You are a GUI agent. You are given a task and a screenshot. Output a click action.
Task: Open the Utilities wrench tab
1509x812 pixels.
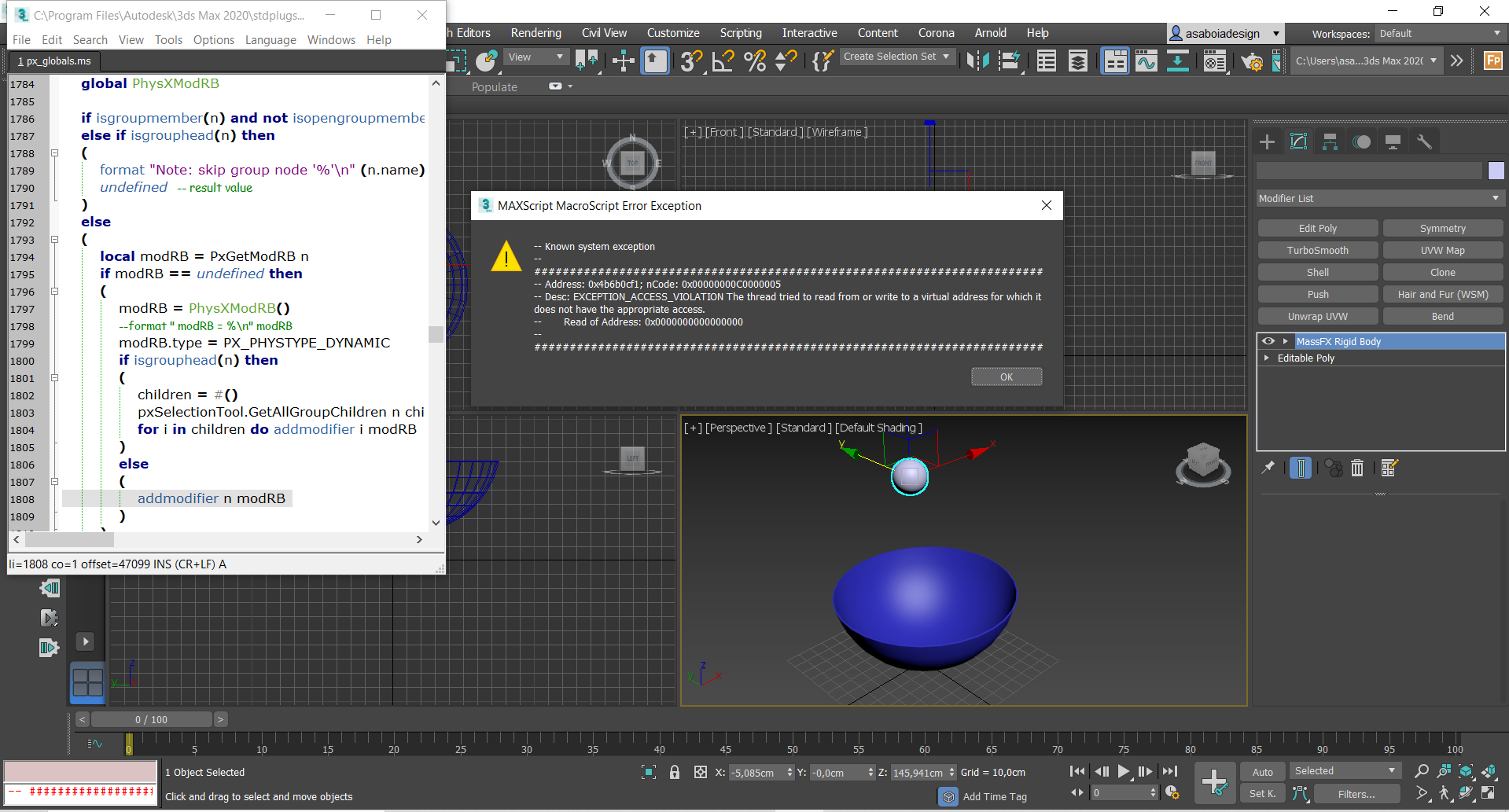pos(1424,141)
